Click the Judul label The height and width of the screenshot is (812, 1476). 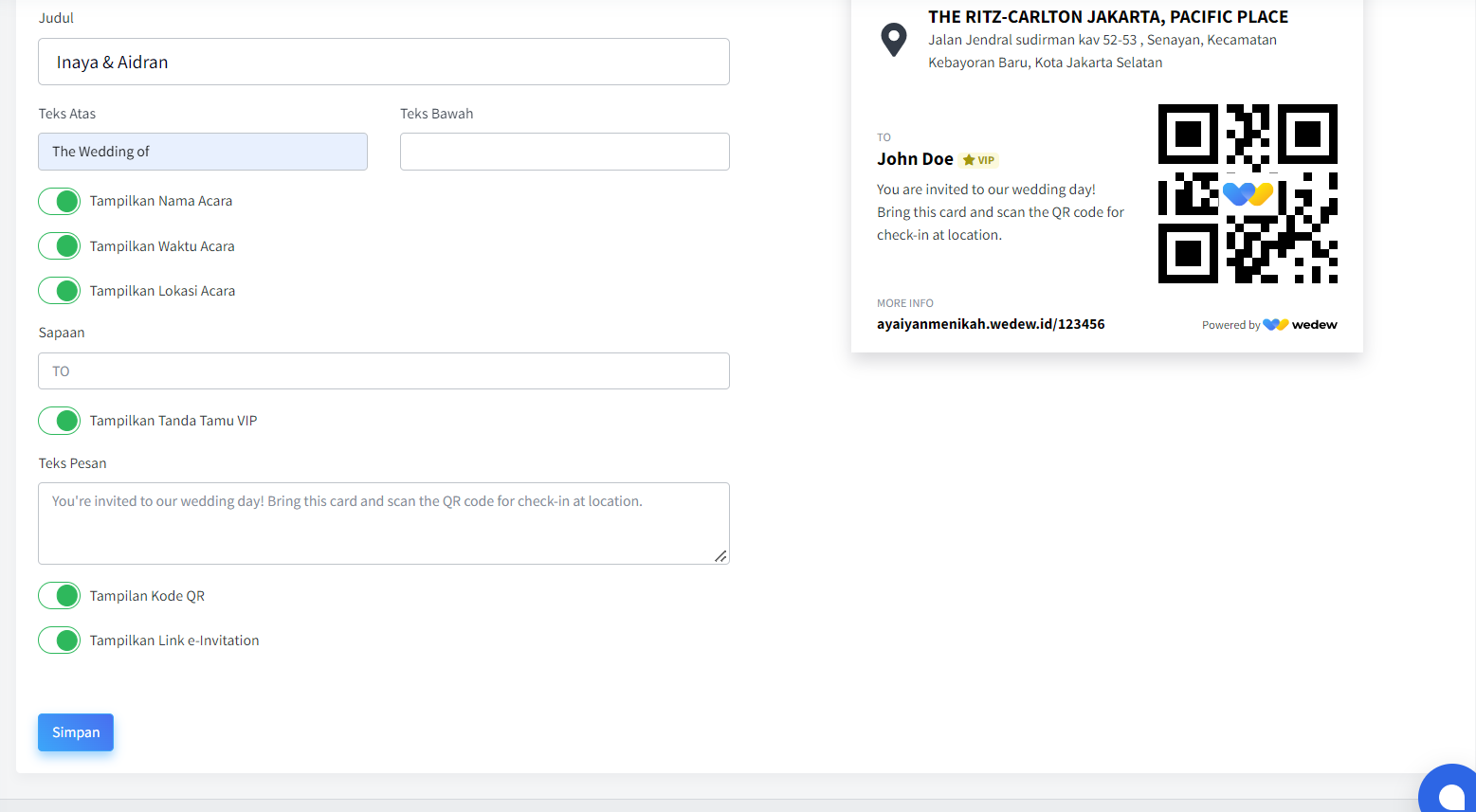coord(56,18)
